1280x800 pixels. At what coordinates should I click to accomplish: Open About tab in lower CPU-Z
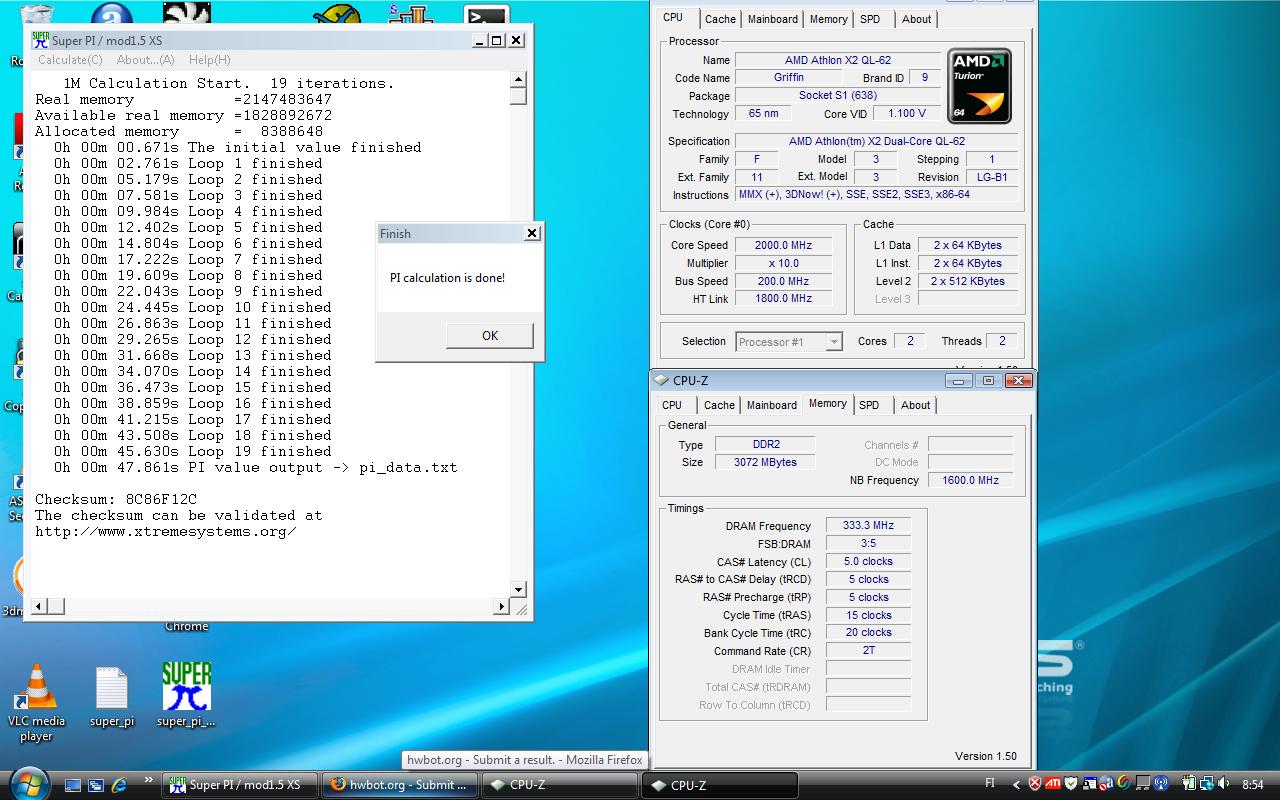tap(915, 405)
